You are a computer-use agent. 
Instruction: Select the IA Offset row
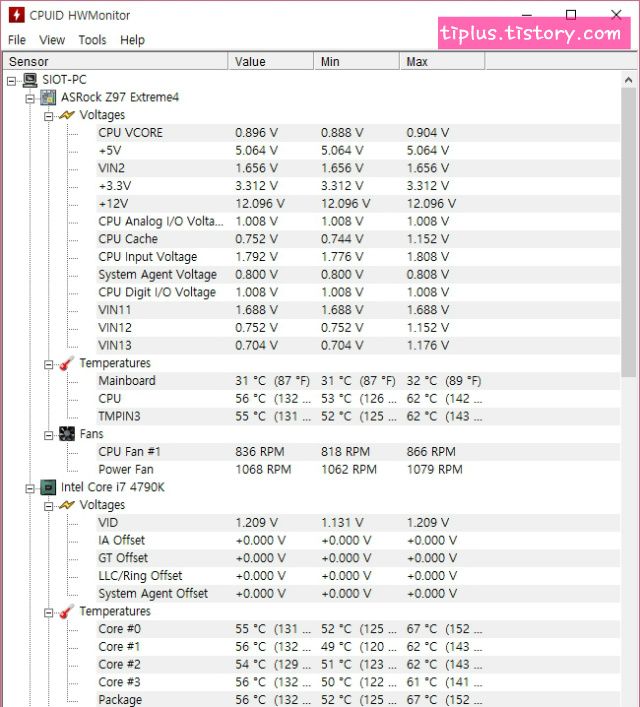click(358, 540)
